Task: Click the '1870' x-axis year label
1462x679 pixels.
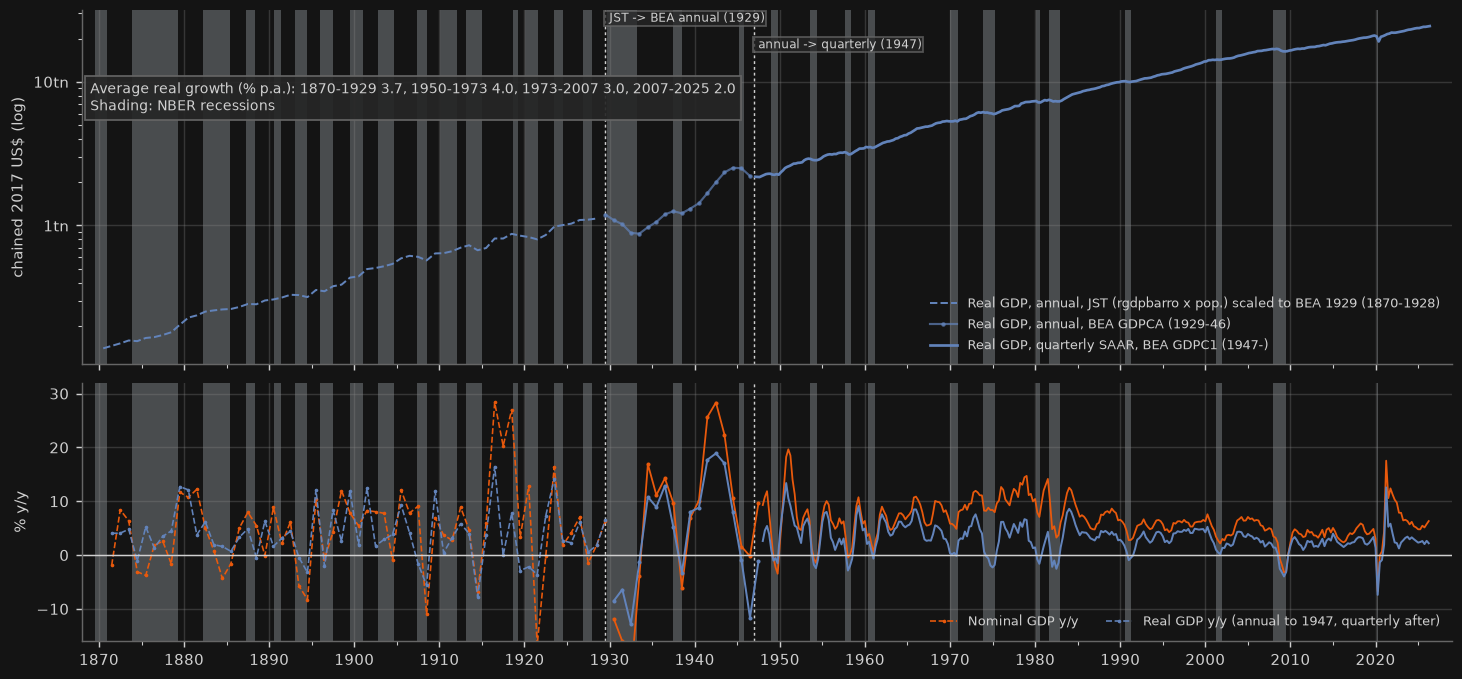Action: pos(97,660)
